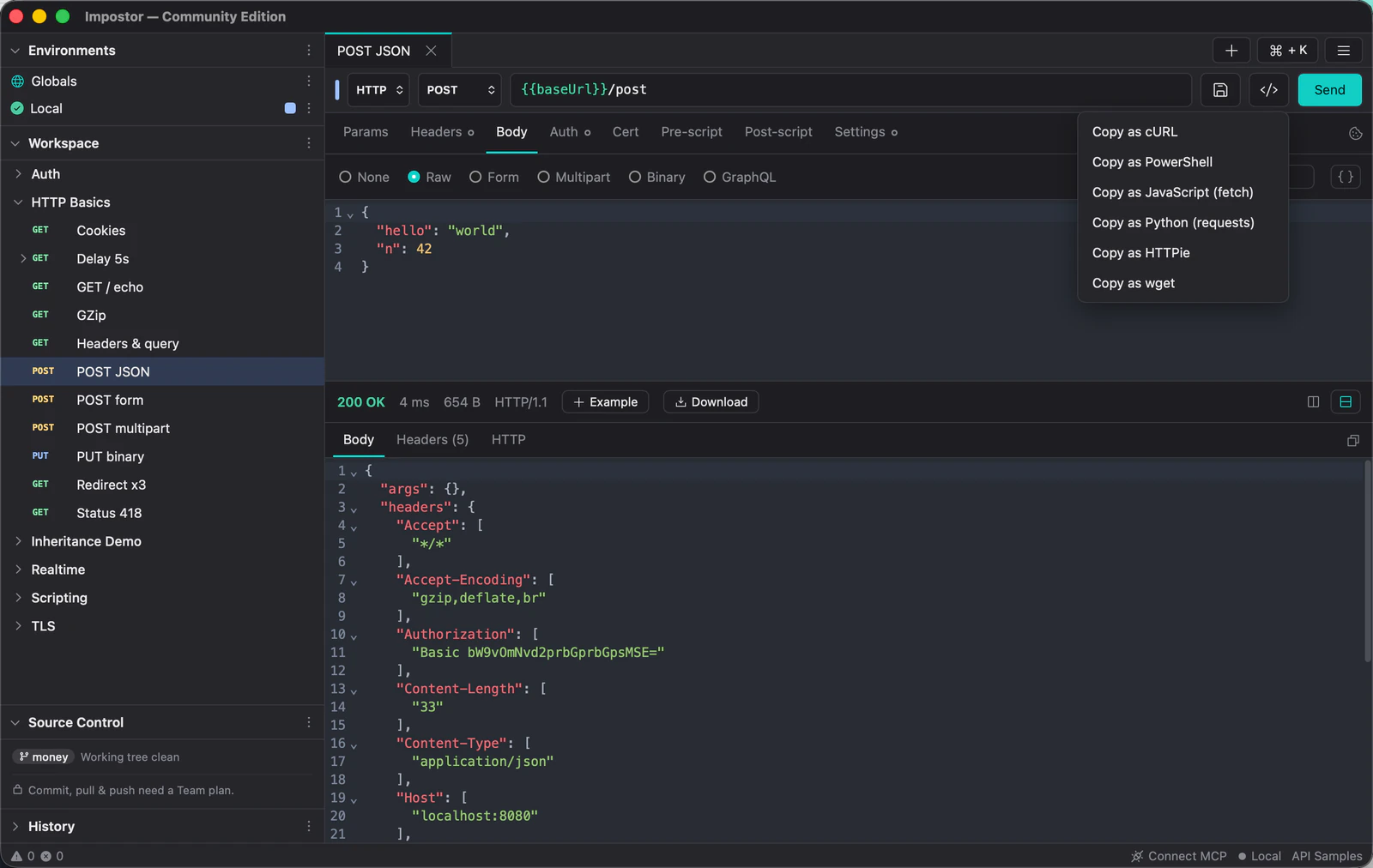This screenshot has width=1373, height=868.
Task: Select the Multipart body type
Action: click(x=573, y=177)
